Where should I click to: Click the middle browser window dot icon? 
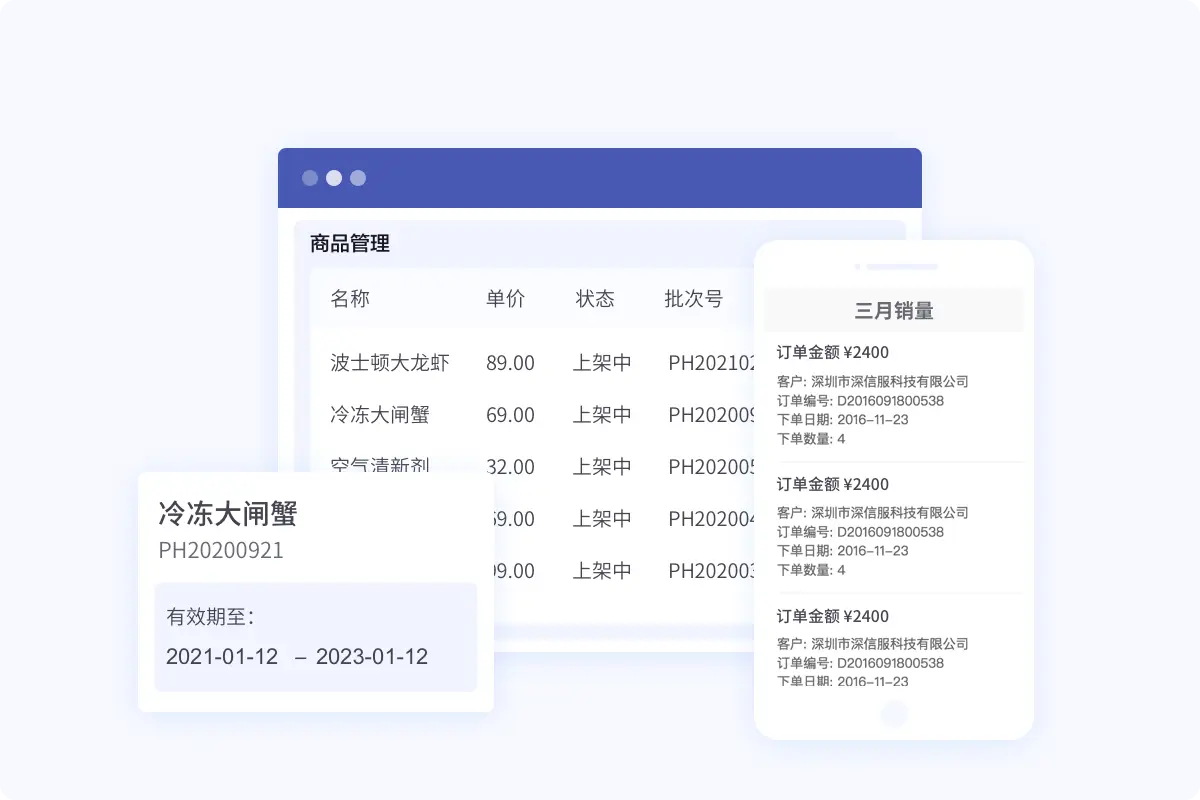[334, 177]
